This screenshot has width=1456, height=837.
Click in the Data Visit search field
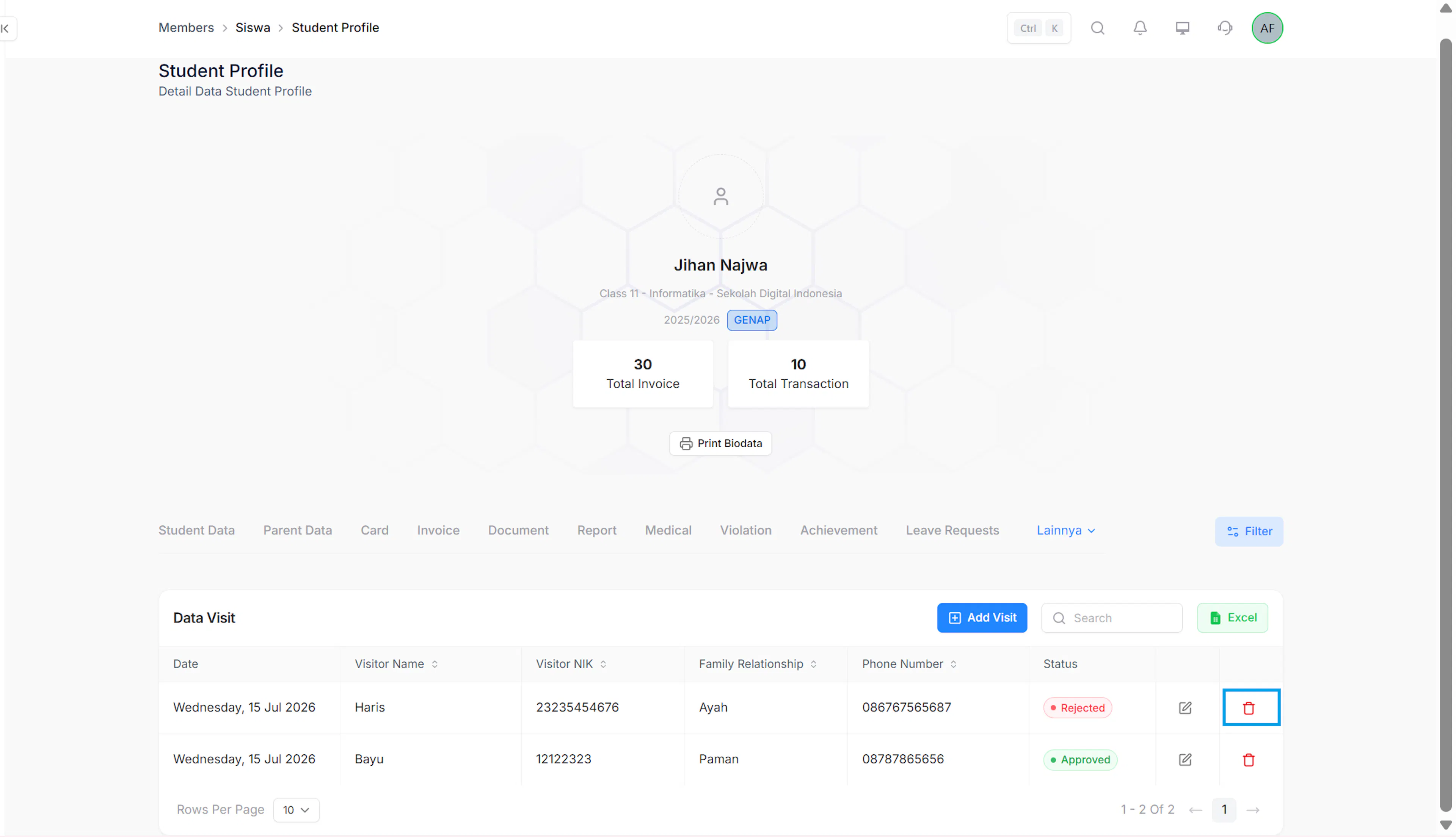point(1112,618)
